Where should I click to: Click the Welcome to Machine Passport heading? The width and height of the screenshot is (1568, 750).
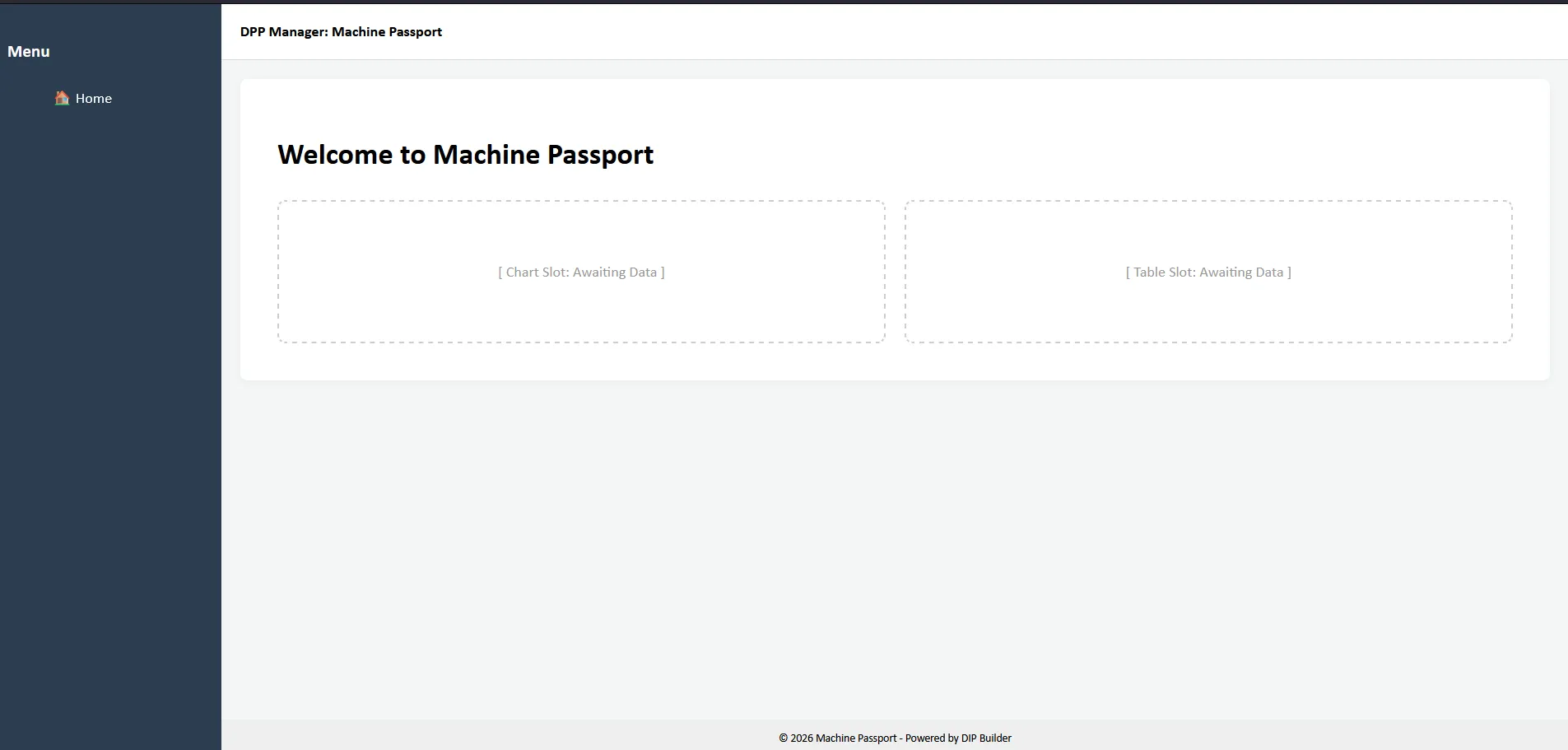[x=465, y=154]
